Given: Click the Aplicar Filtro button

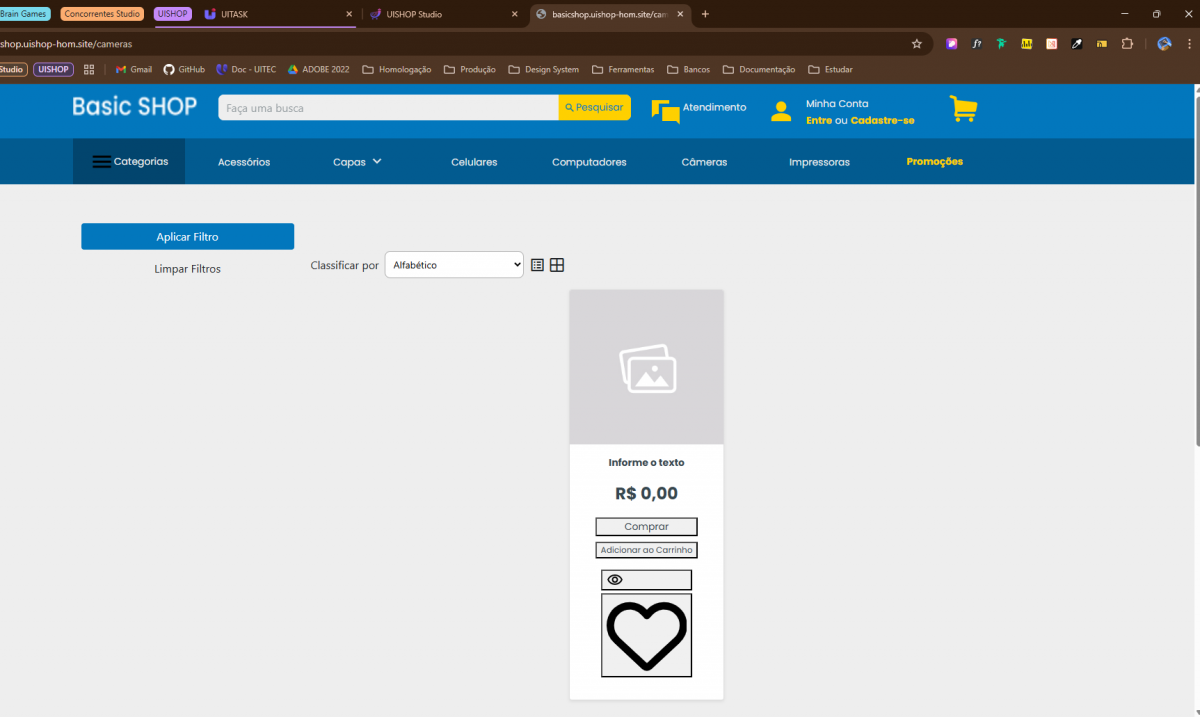Looking at the screenshot, I should click(187, 237).
